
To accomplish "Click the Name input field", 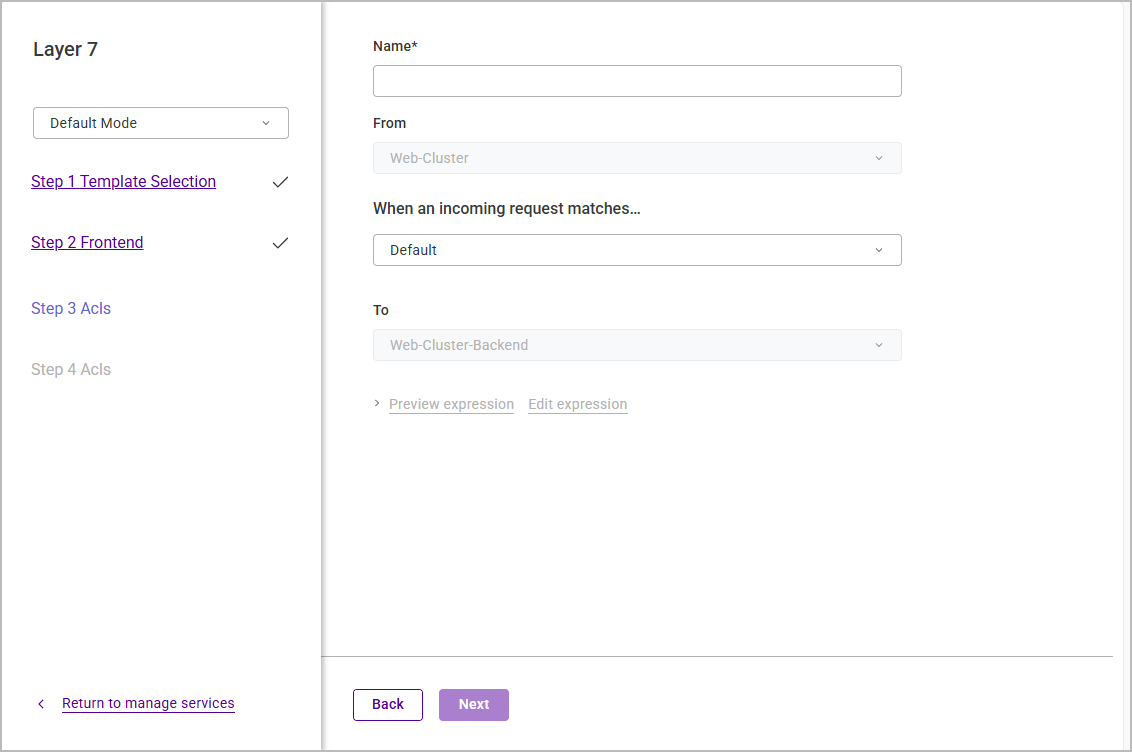I will pyautogui.click(x=637, y=81).
